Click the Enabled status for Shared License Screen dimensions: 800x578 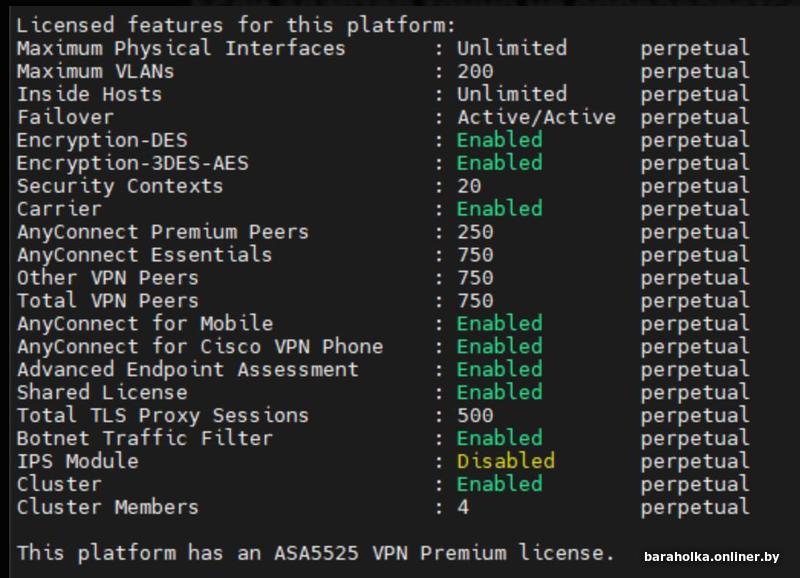click(499, 393)
